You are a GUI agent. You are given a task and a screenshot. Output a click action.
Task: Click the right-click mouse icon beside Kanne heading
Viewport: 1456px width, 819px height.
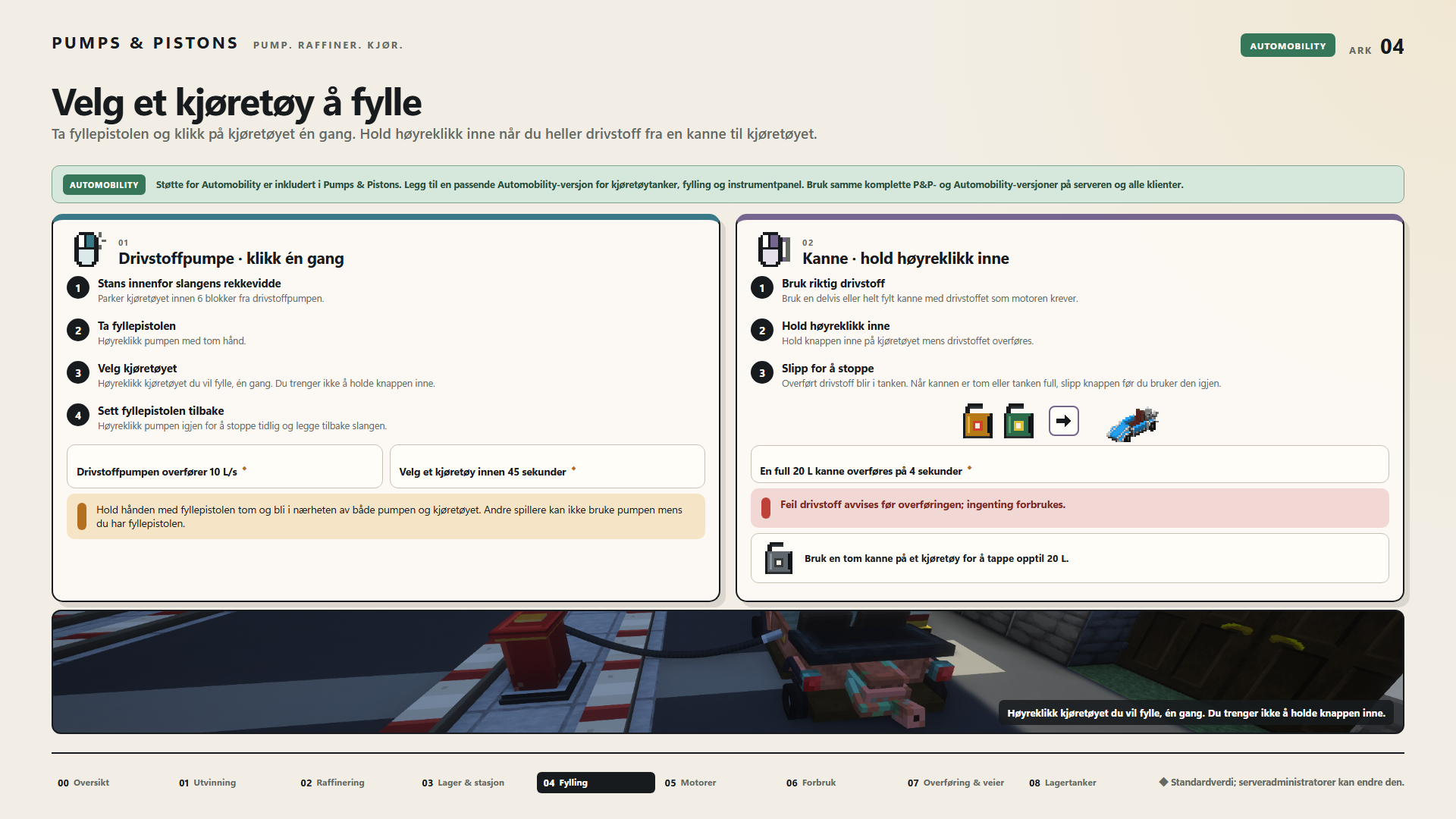pos(773,249)
